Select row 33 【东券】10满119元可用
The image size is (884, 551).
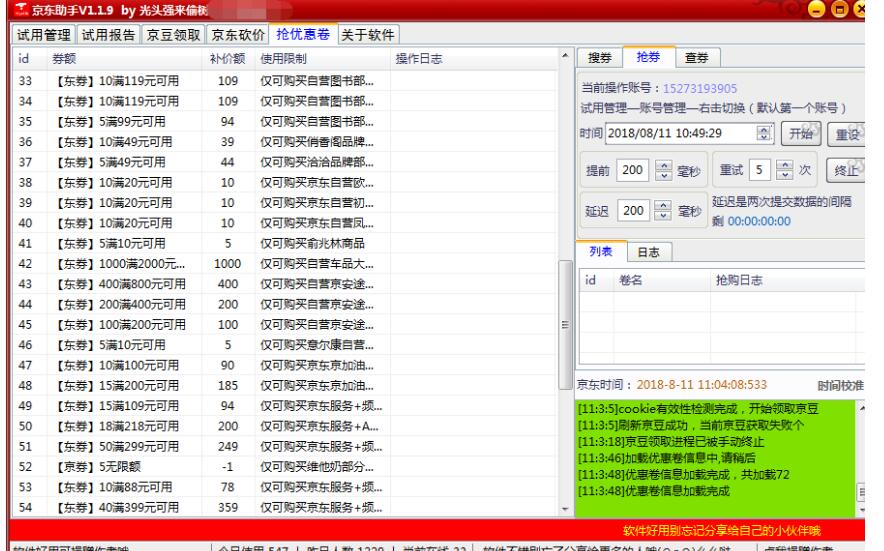click(285, 81)
